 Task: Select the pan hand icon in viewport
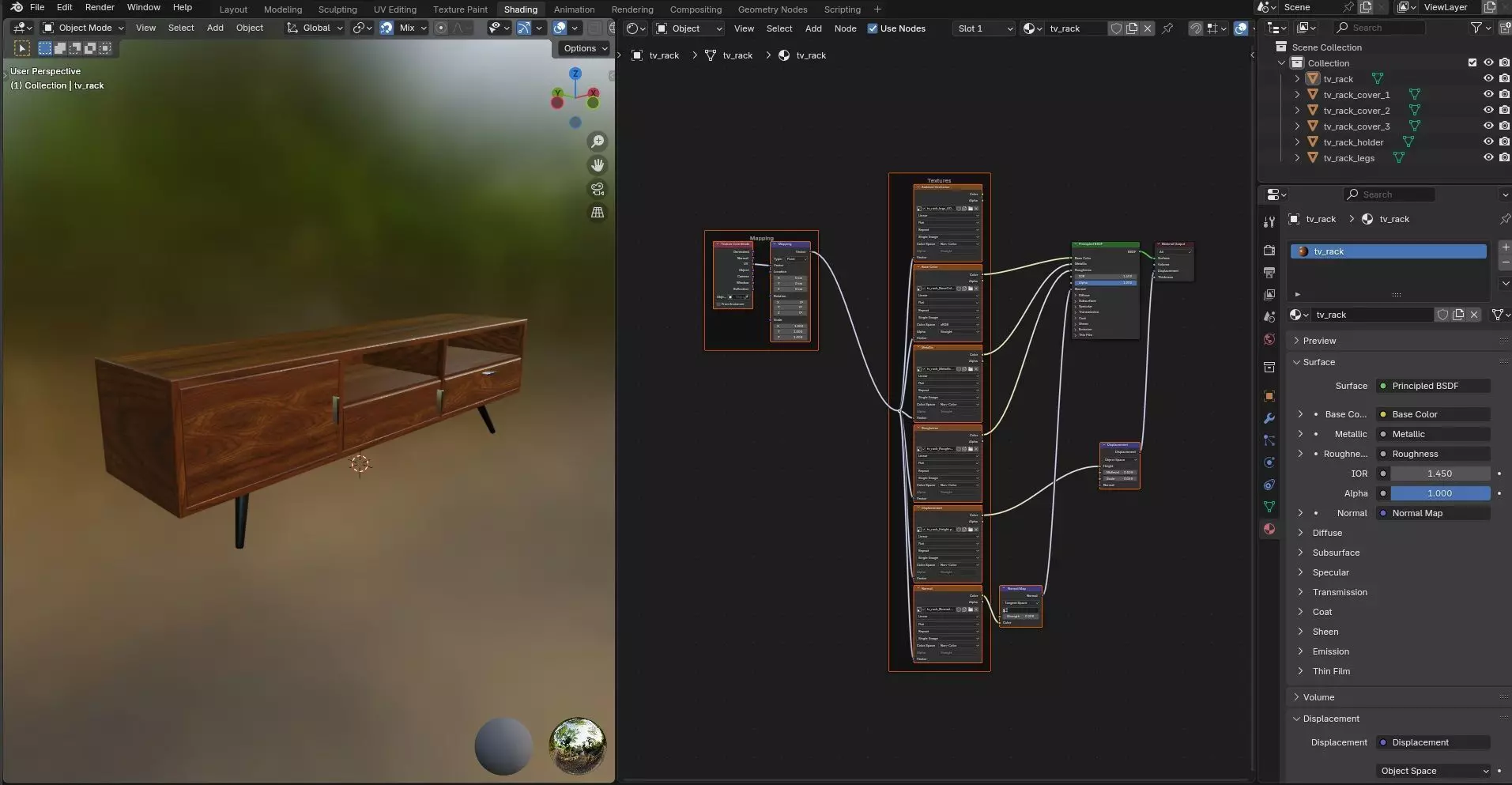pos(598,165)
